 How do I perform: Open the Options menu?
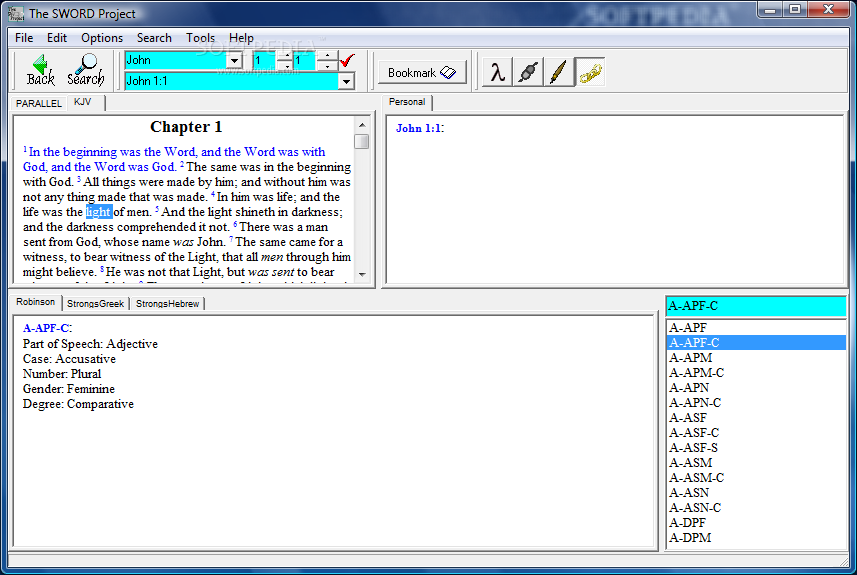coord(102,38)
